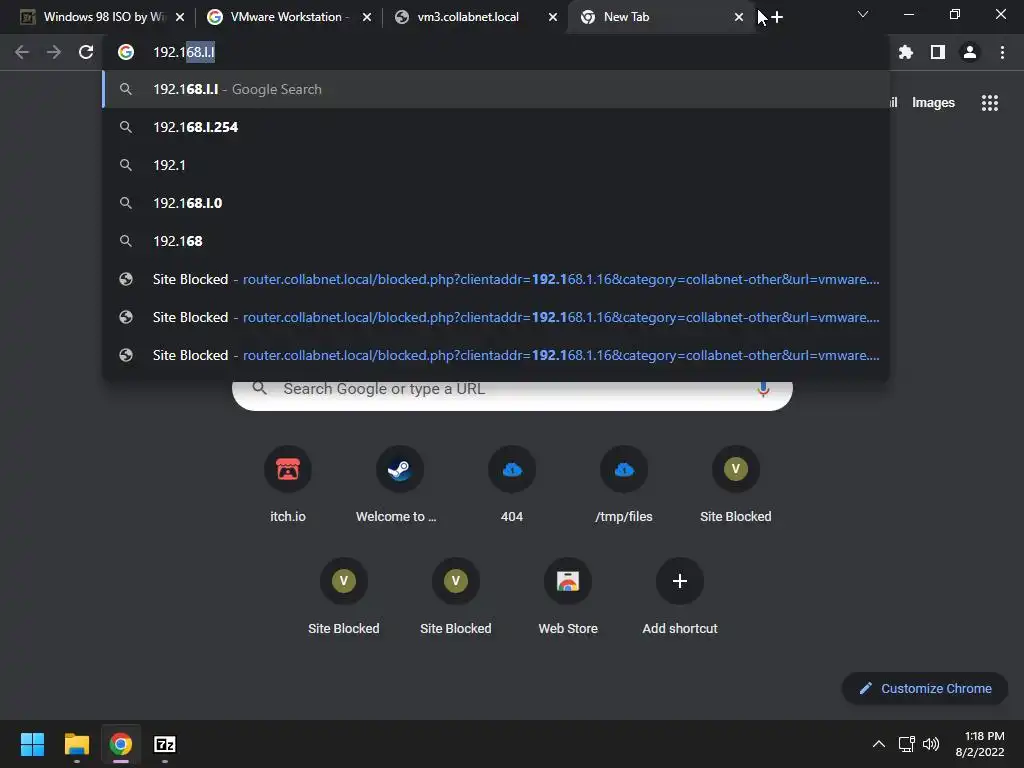Image resolution: width=1024 pixels, height=768 pixels.
Task: Click the Add shortcut plus tile
Action: [680, 581]
